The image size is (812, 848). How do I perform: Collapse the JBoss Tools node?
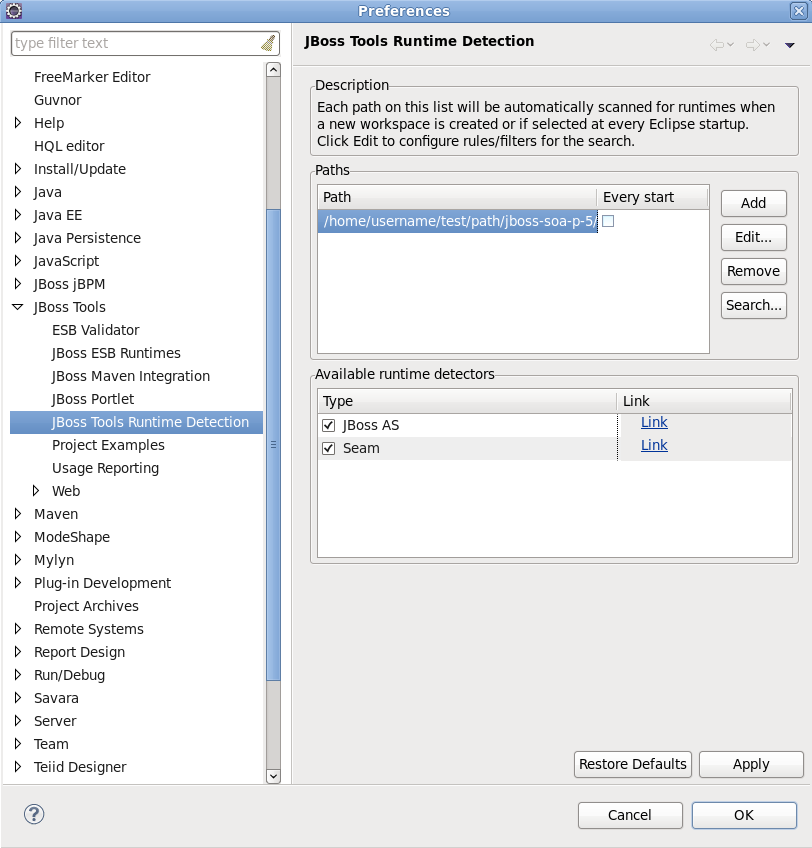pos(18,307)
